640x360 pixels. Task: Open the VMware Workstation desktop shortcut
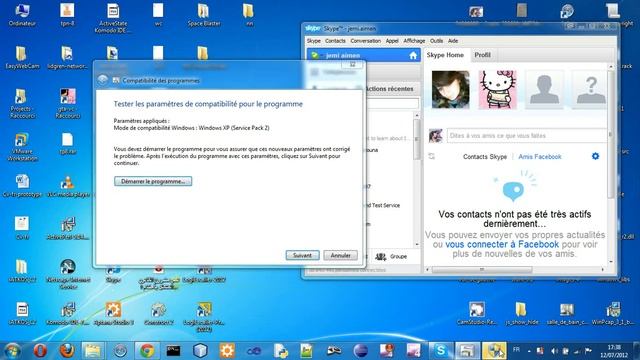point(22,147)
